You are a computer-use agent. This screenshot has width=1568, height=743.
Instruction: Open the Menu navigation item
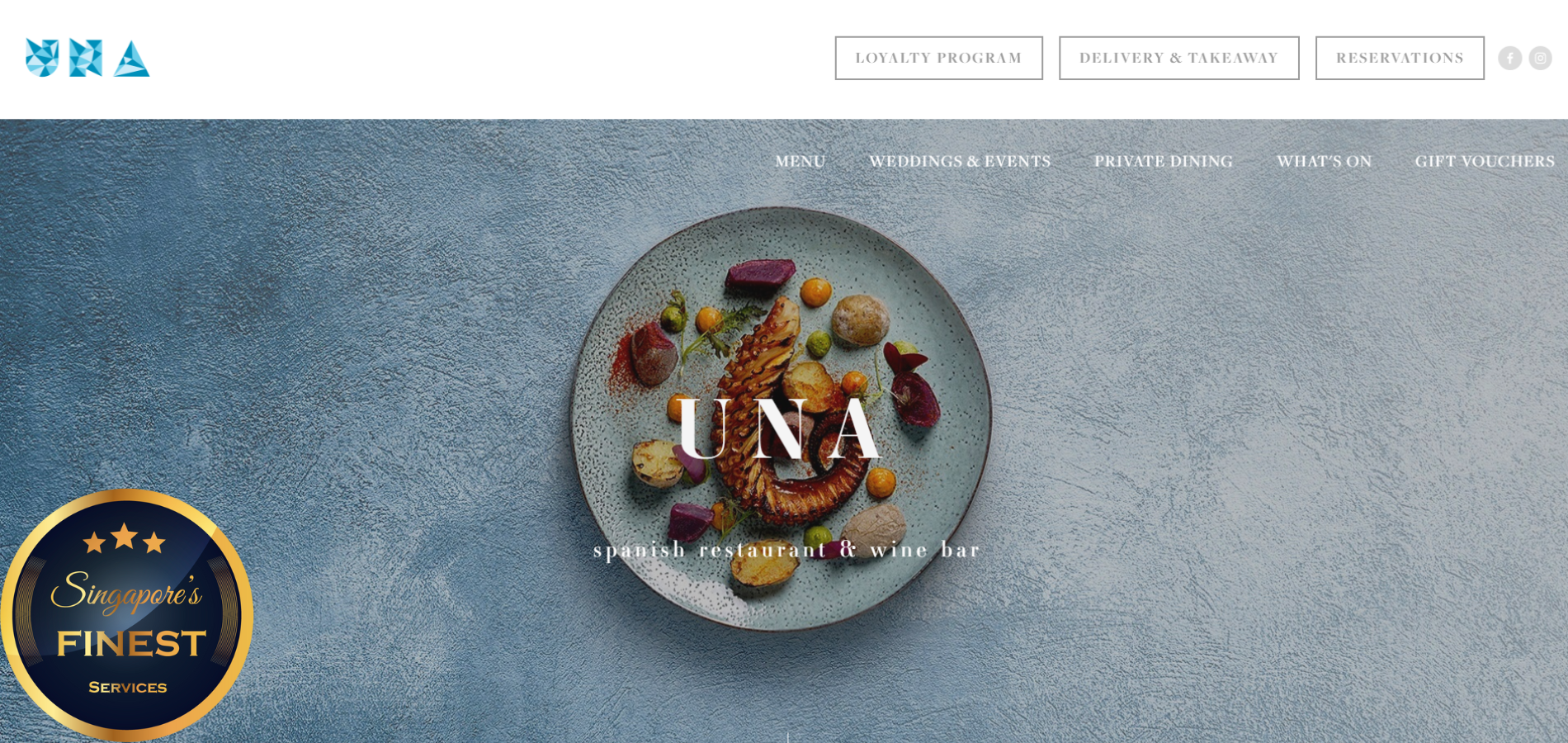800,161
